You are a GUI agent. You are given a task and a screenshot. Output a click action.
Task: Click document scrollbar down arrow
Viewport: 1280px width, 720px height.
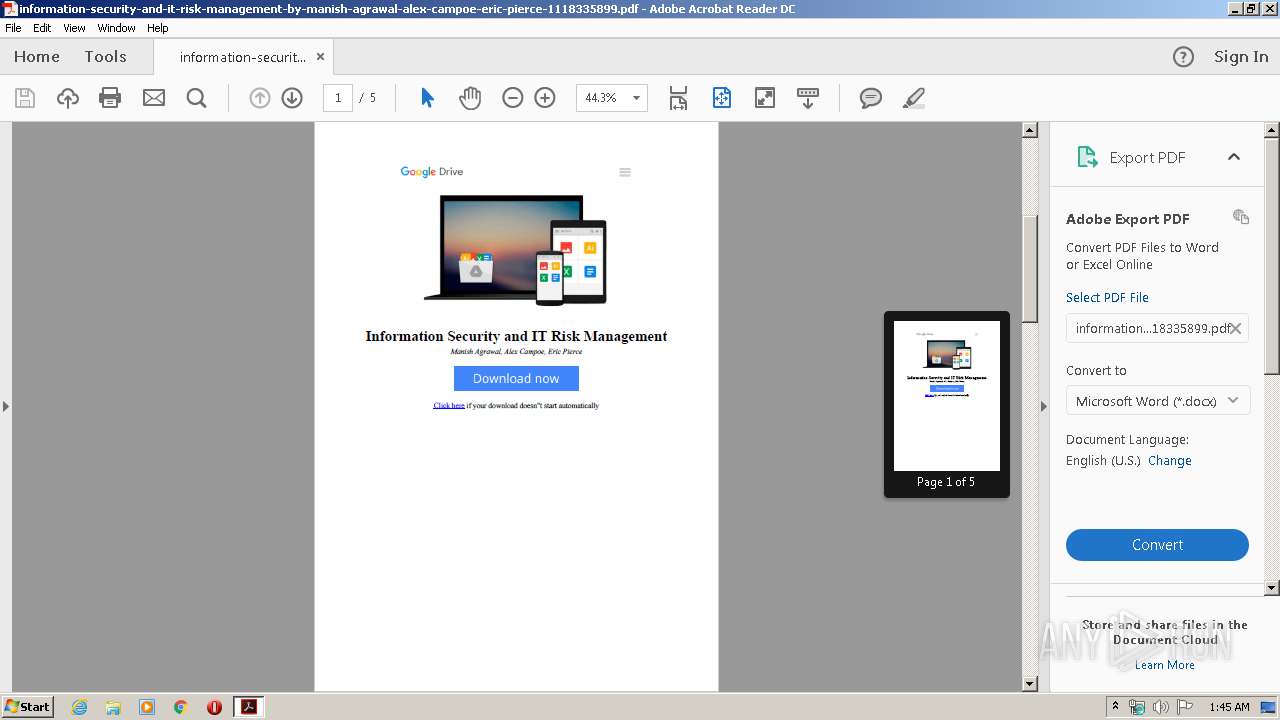(1030, 684)
